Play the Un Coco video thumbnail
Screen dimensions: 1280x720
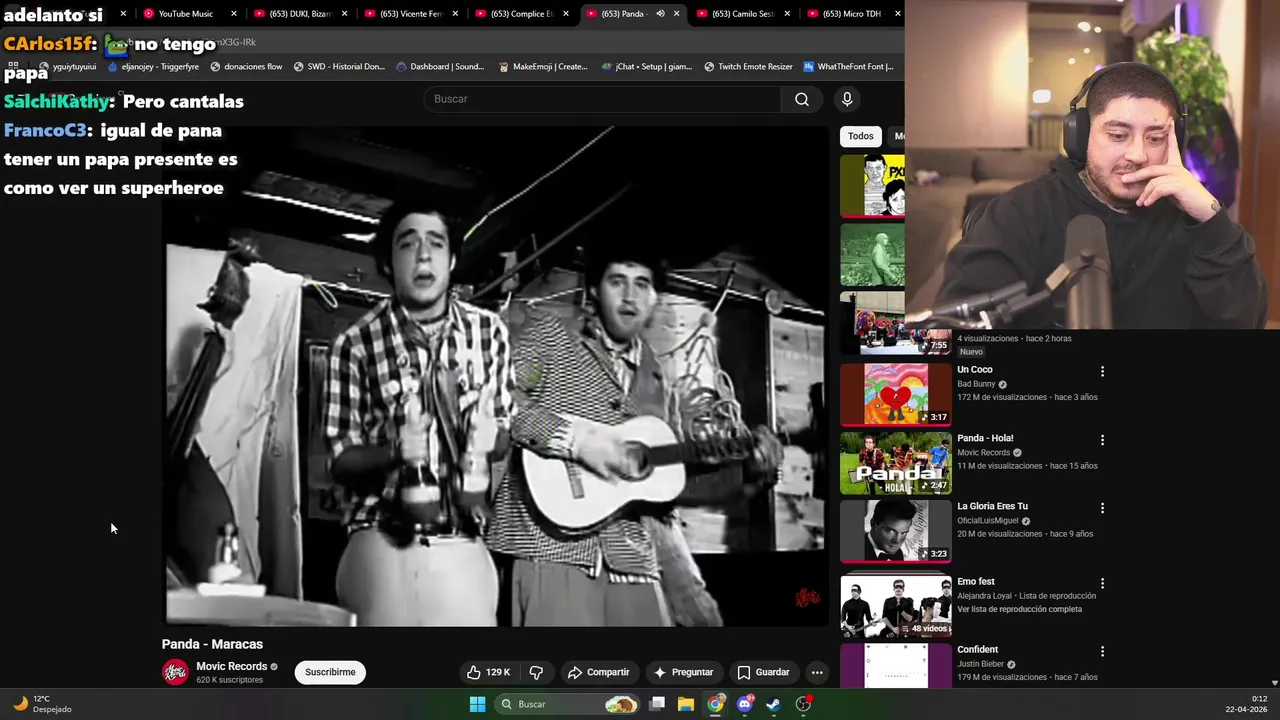point(896,395)
